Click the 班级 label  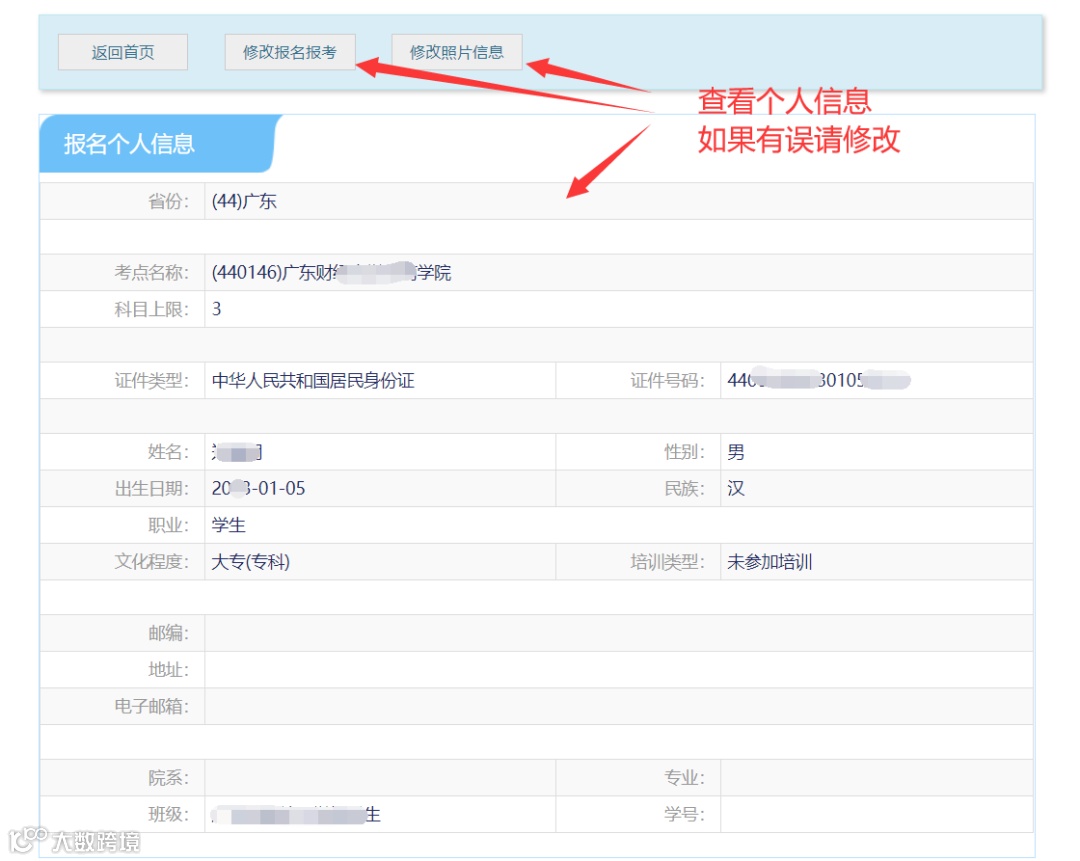coord(168,815)
